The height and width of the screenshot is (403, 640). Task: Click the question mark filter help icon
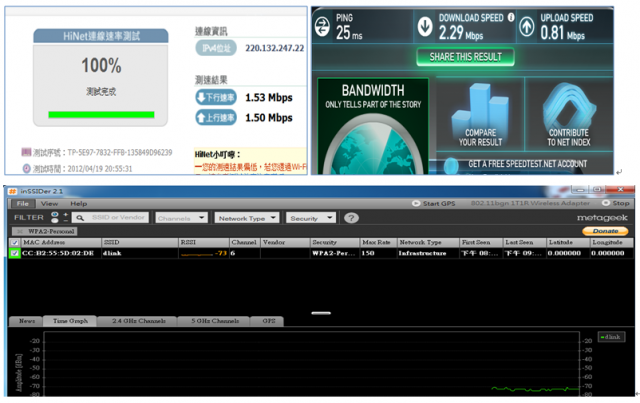(351, 218)
